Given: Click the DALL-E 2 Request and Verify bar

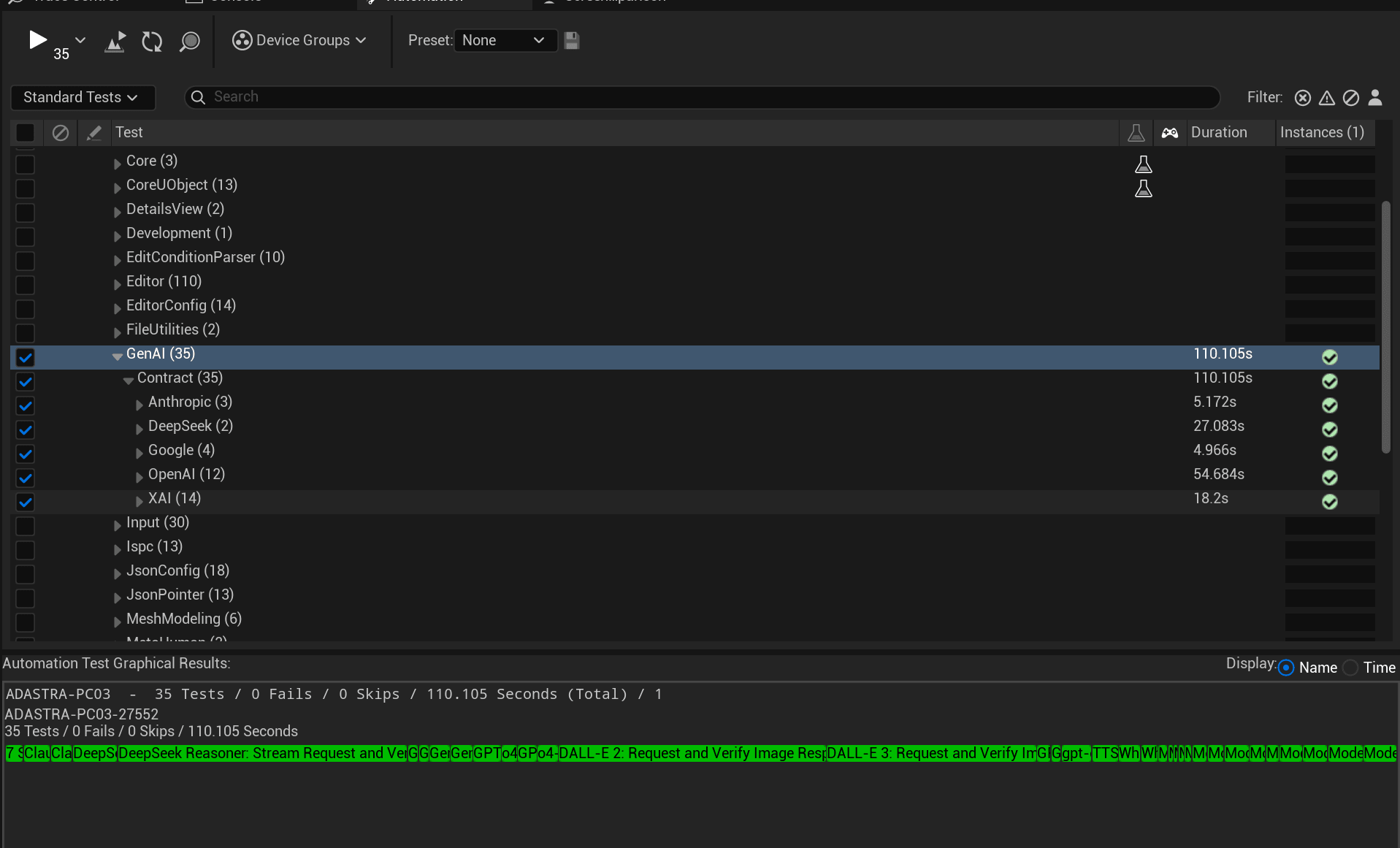Looking at the screenshot, I should coord(692,753).
